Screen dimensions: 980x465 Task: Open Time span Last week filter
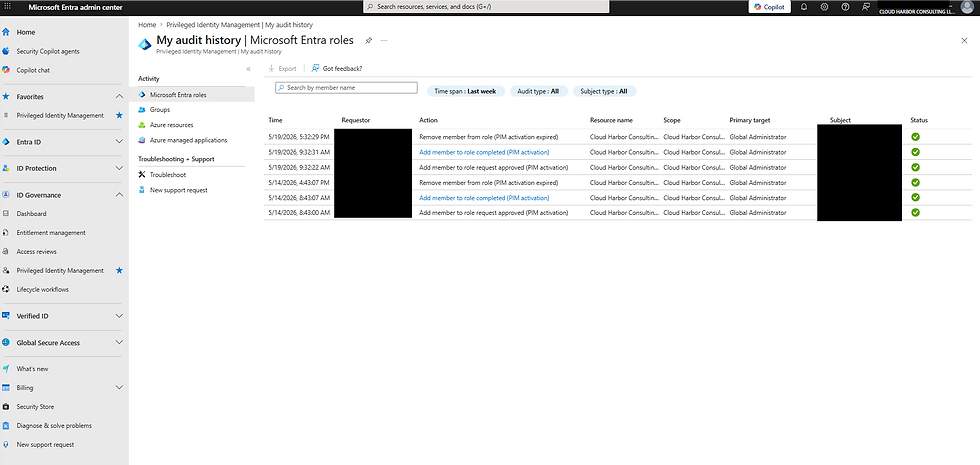[x=465, y=91]
